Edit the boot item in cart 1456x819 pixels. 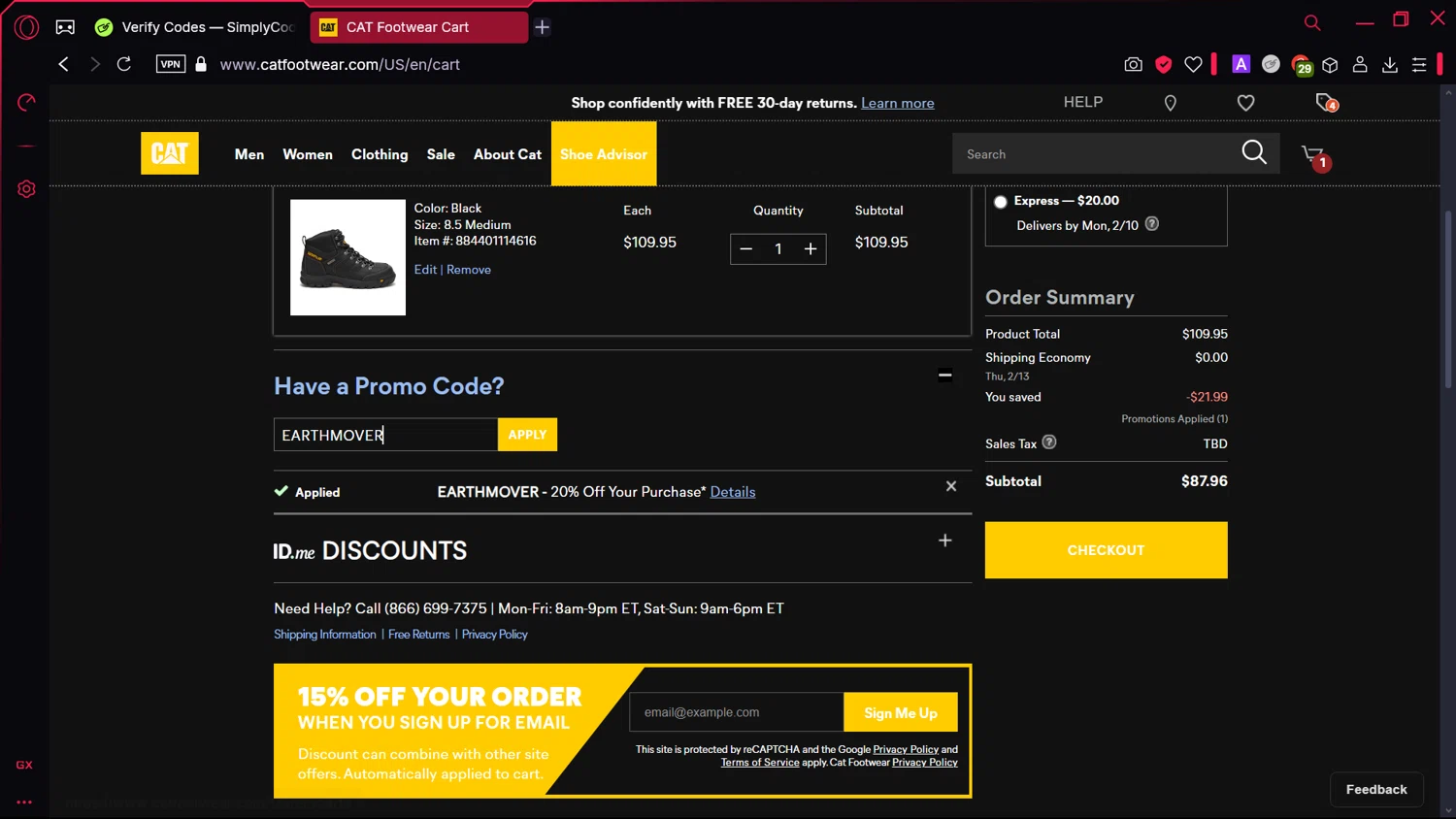[425, 270]
